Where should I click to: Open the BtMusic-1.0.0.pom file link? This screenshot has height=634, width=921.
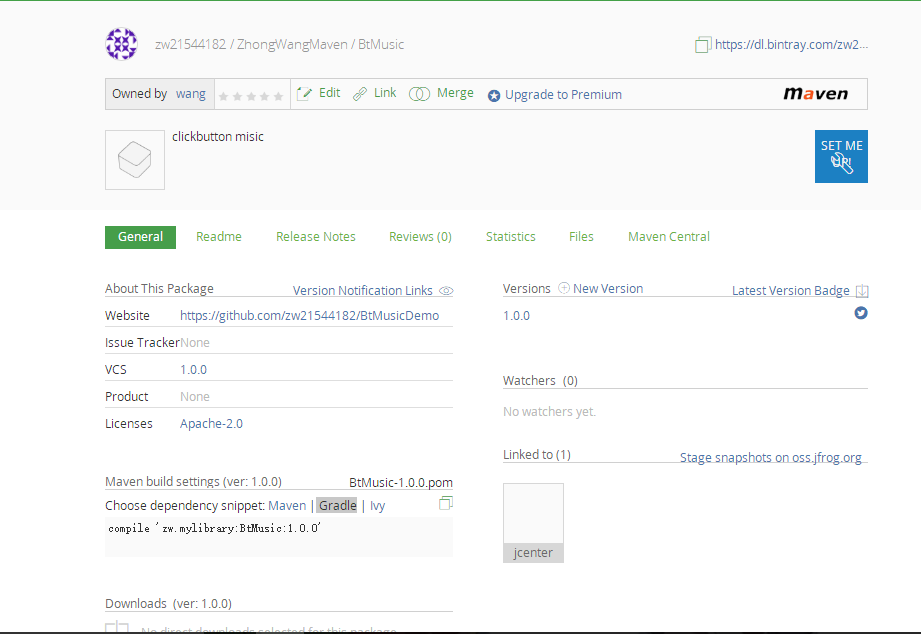pos(401,482)
